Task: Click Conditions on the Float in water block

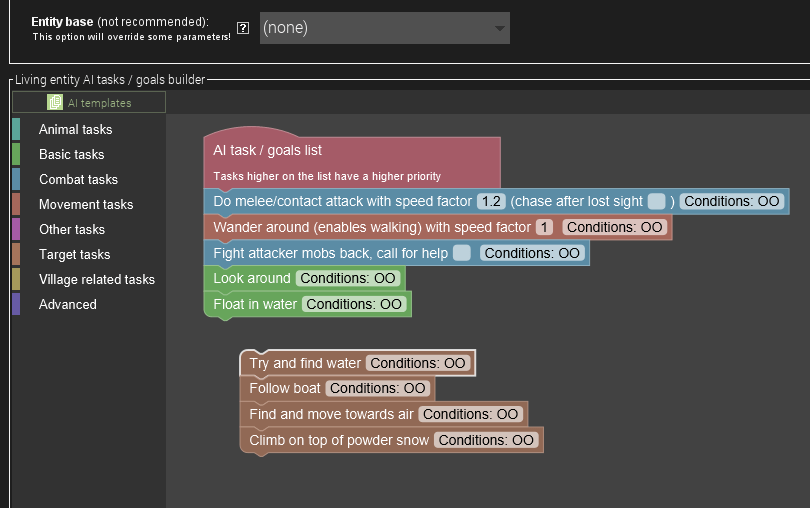Action: coord(354,304)
